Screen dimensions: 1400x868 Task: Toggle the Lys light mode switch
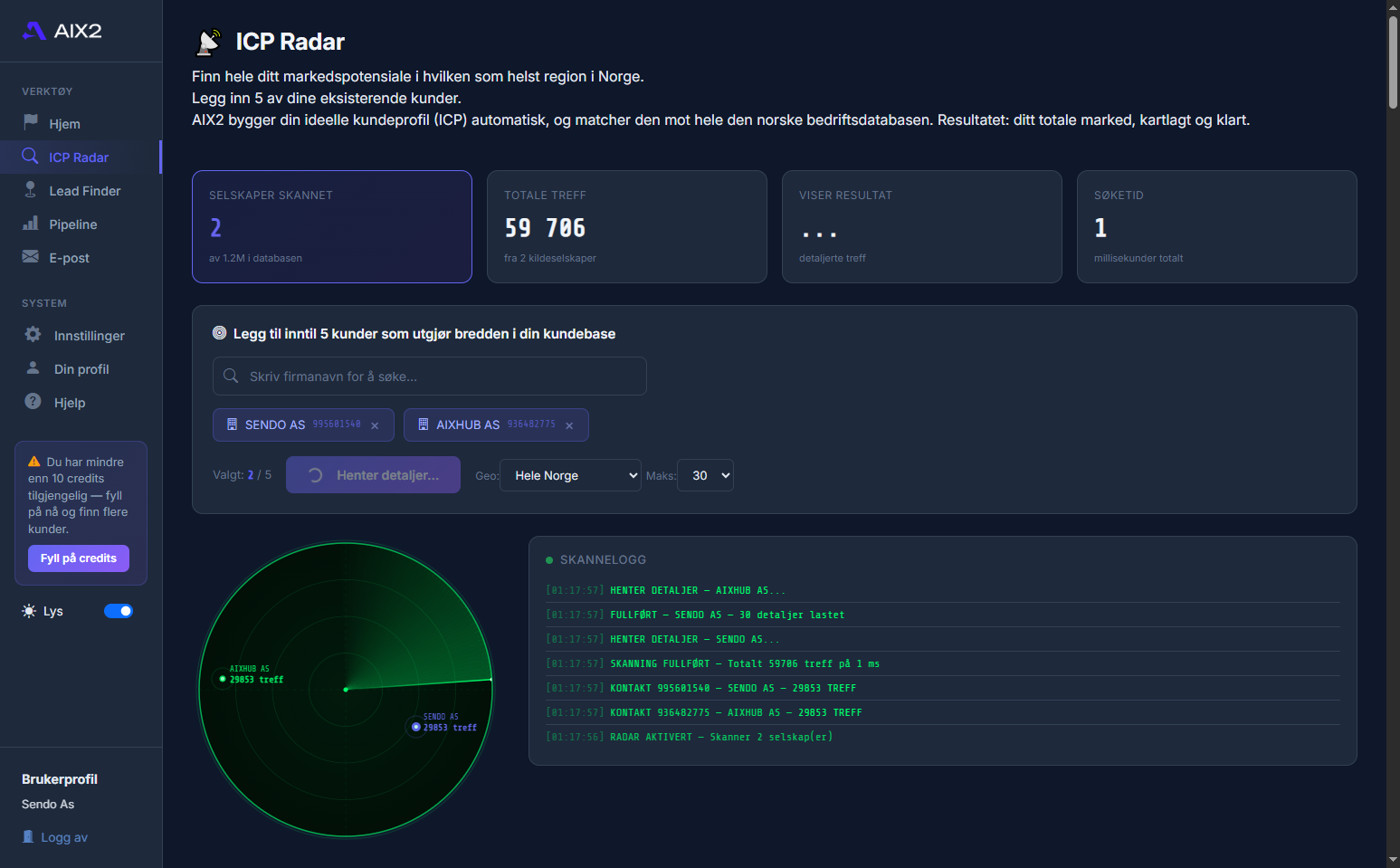click(119, 611)
